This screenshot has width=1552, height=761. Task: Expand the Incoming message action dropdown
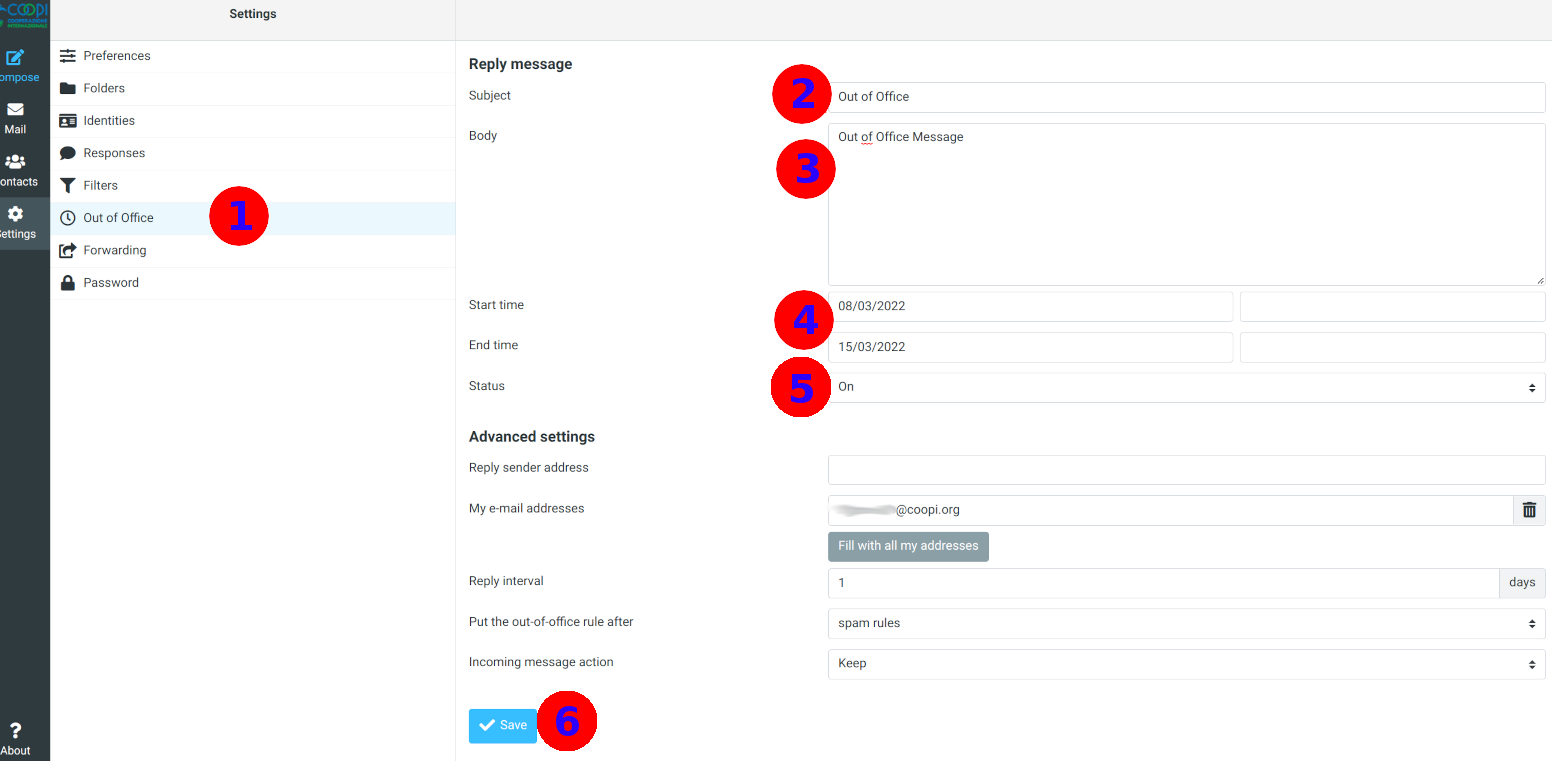1186,664
